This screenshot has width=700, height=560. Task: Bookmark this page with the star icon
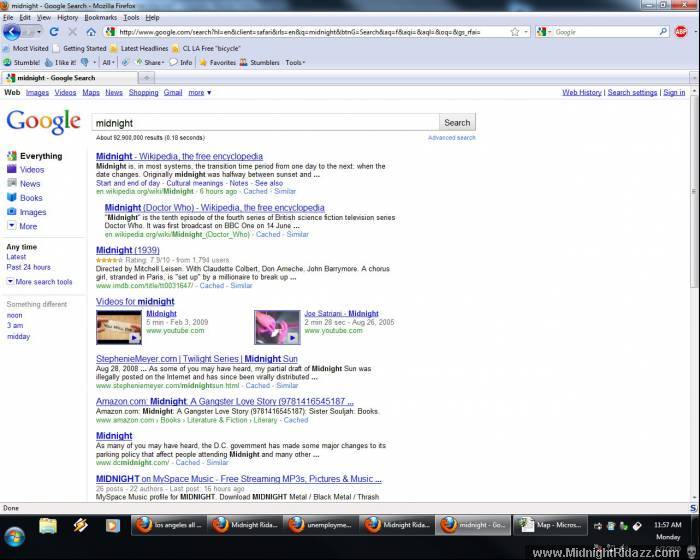[x=515, y=32]
